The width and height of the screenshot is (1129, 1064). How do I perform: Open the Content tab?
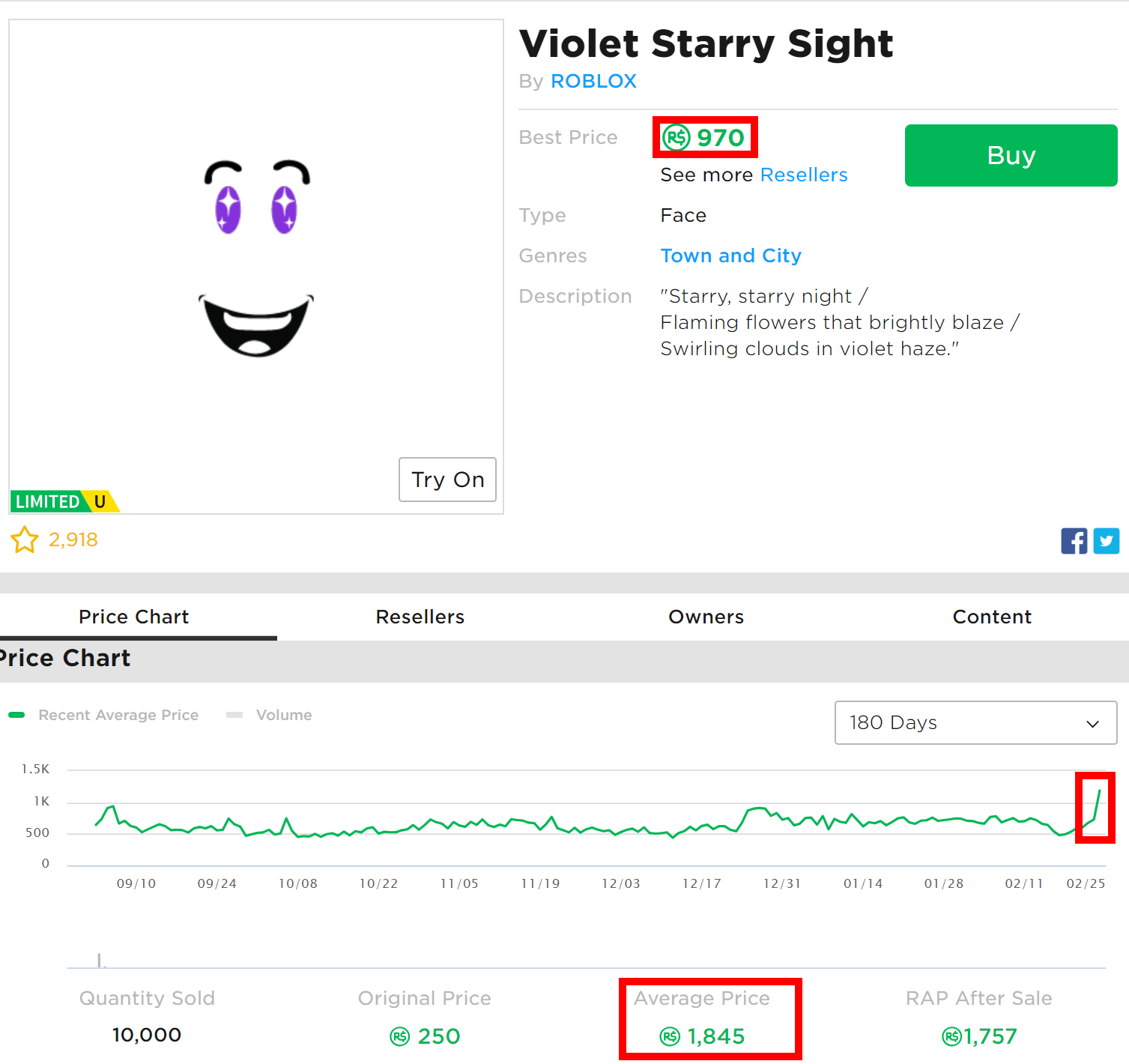tap(992, 617)
